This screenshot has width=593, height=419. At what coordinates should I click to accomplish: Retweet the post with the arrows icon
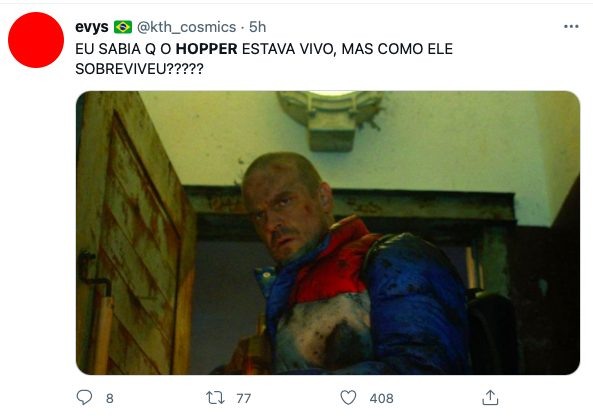click(x=215, y=398)
